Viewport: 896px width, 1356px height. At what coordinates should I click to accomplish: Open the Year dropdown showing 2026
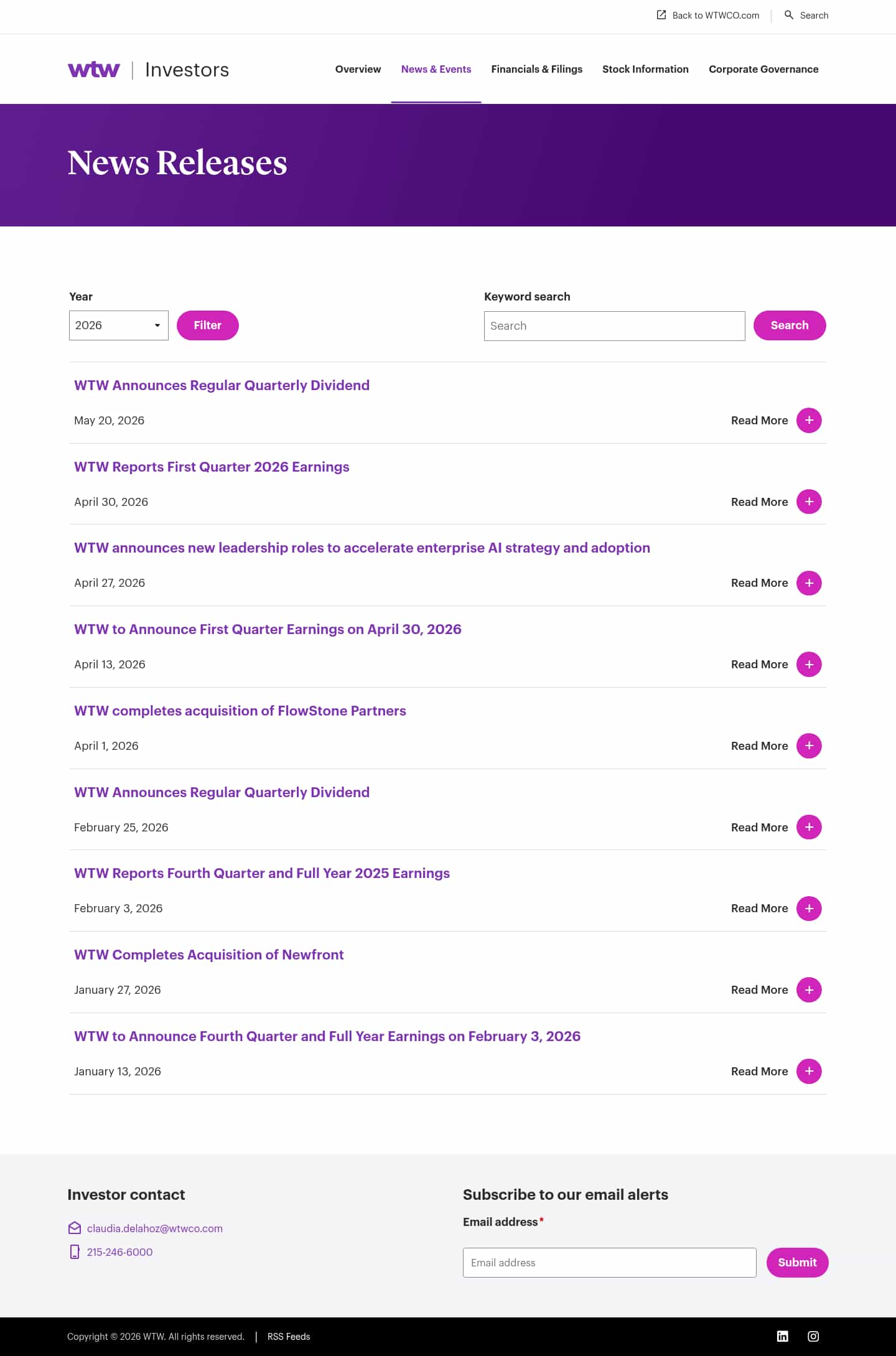point(119,325)
